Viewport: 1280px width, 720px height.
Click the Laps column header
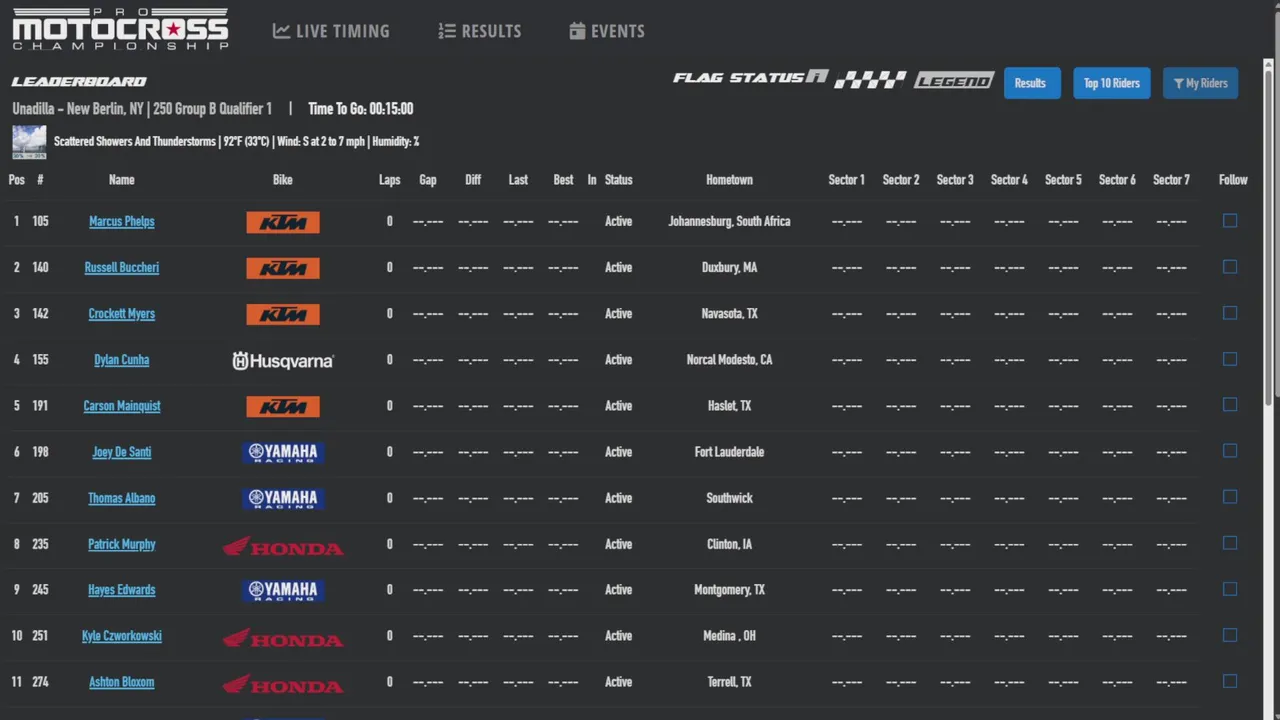click(390, 180)
